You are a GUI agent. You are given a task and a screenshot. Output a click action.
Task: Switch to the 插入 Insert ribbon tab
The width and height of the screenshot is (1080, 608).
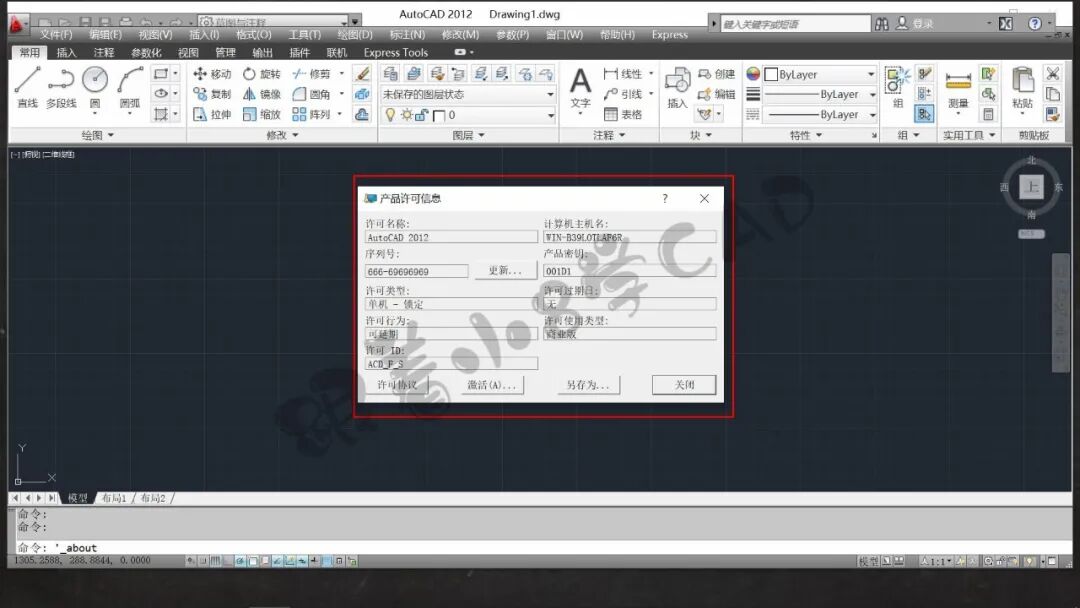67,52
